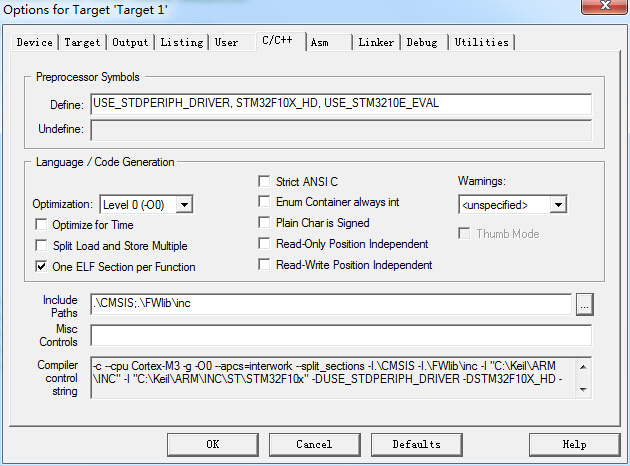Check Read-Write Position Independent
Image resolution: width=630 pixels, height=466 pixels.
[265, 265]
